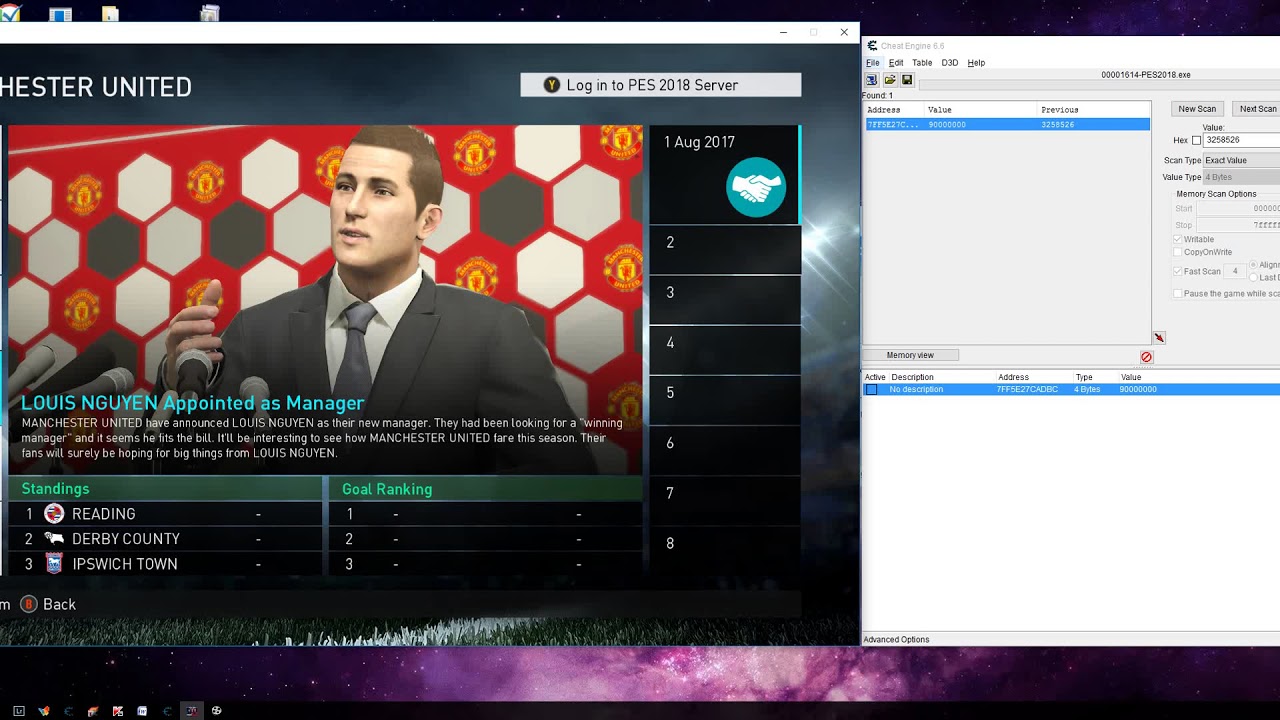Toggle Pause the game while scanning checkbox
Viewport: 1280px width, 720px height.
[x=1177, y=294]
